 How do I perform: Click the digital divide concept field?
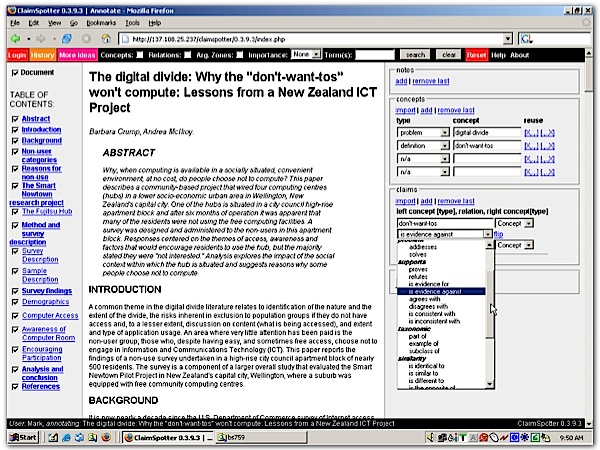pyautogui.click(x=487, y=132)
